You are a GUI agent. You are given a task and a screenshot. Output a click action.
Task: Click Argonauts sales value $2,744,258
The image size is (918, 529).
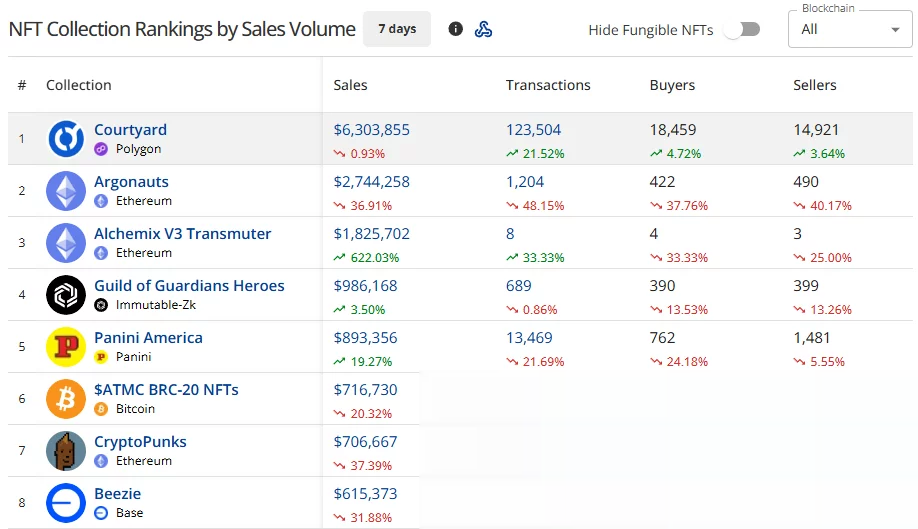371,181
